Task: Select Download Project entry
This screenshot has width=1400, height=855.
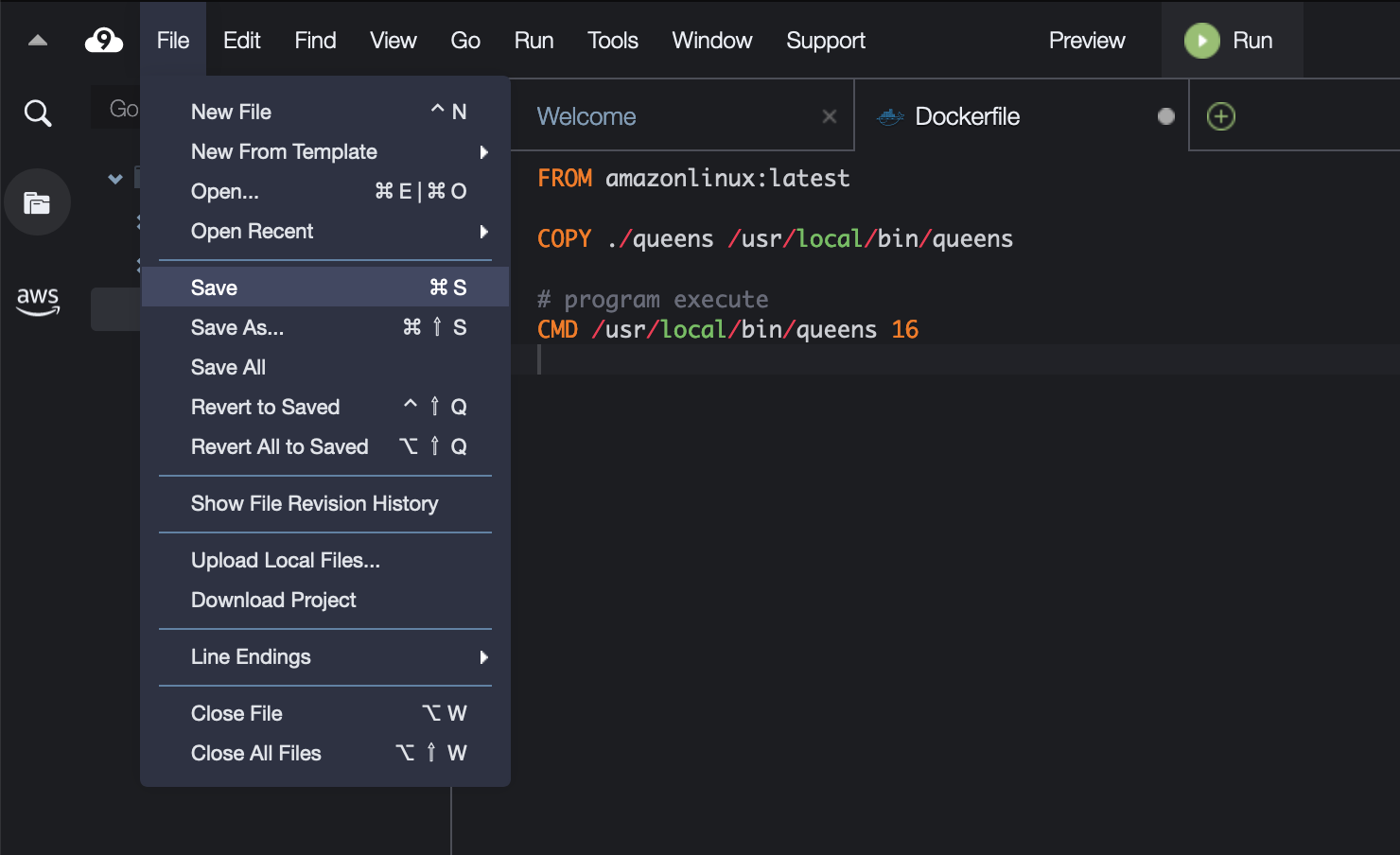Action: tap(325, 601)
